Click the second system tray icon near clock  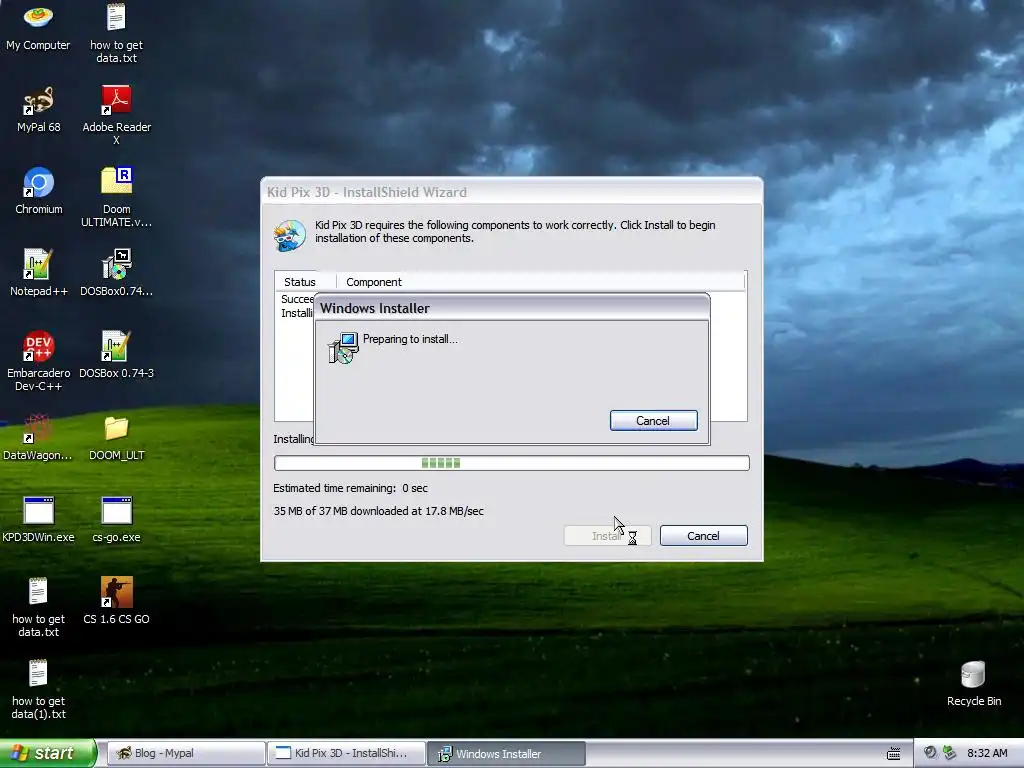pyautogui.click(x=950, y=753)
